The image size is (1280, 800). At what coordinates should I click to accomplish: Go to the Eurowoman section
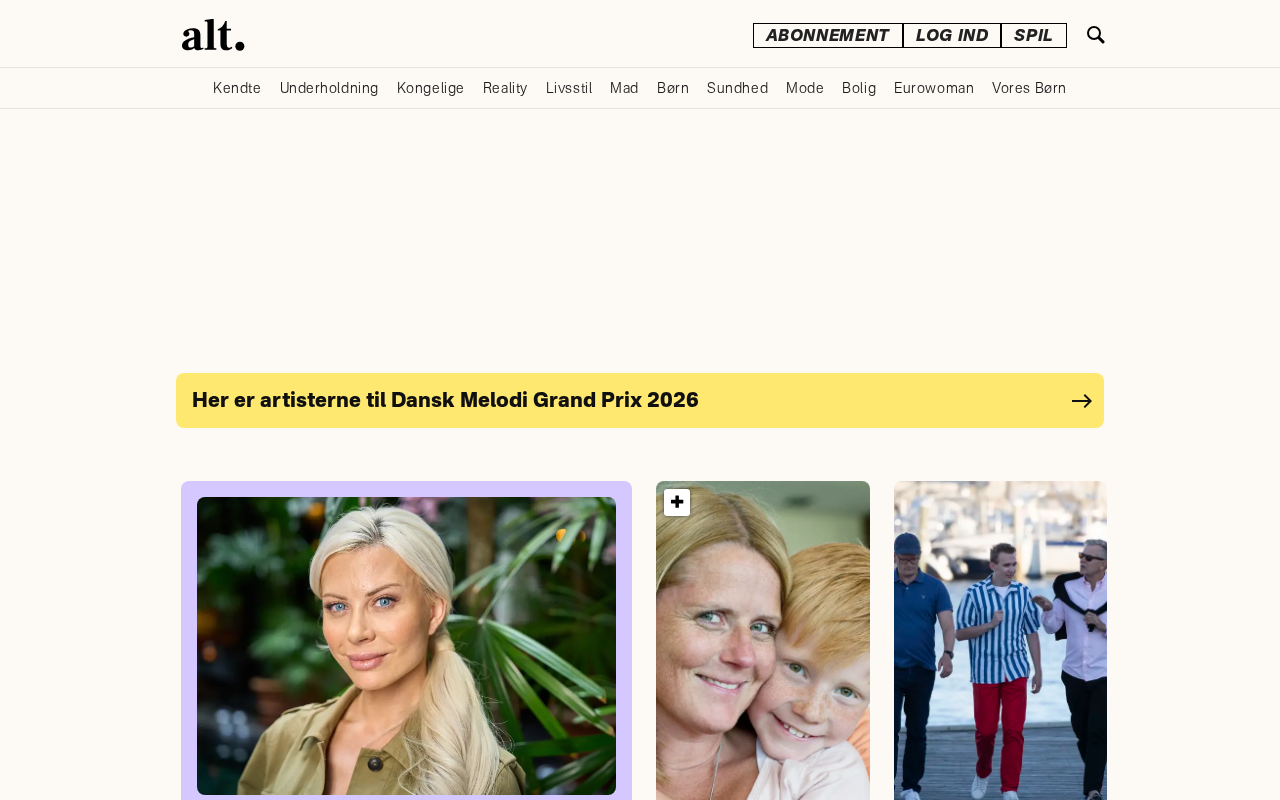pos(934,88)
